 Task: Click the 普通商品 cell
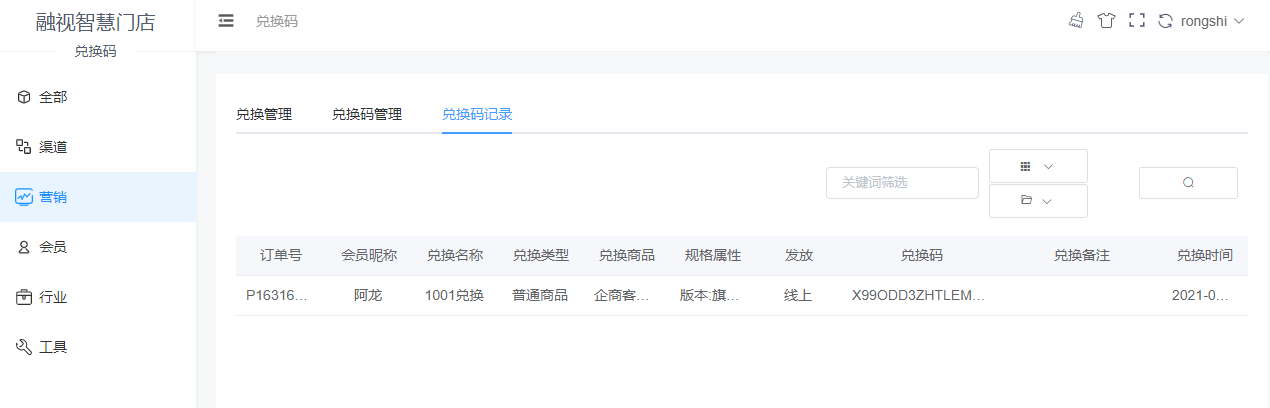[541, 296]
